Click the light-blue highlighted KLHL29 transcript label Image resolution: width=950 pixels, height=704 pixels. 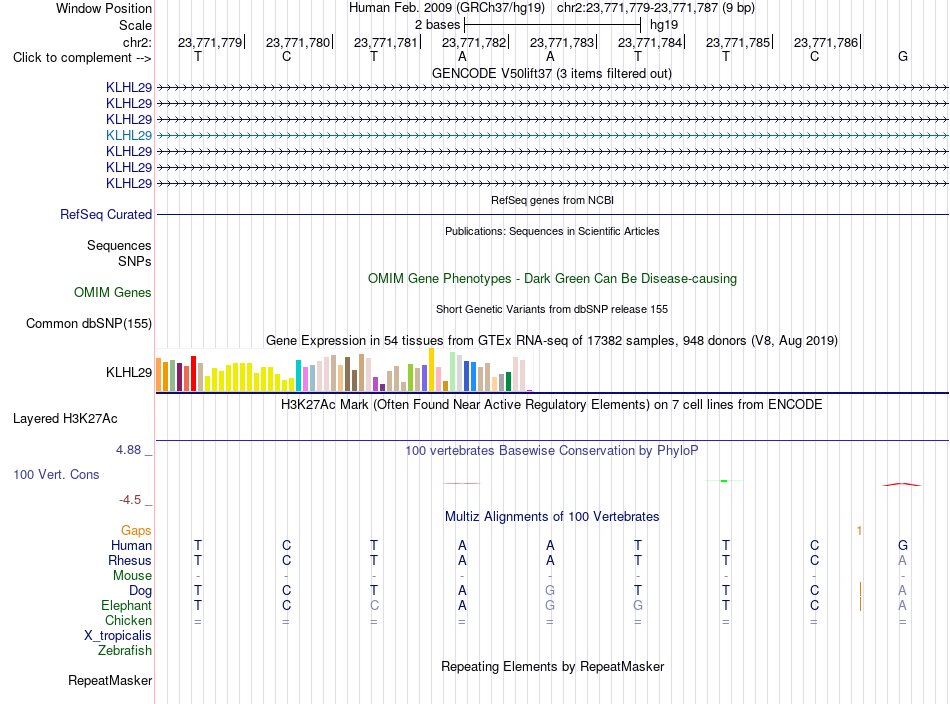tap(128, 135)
